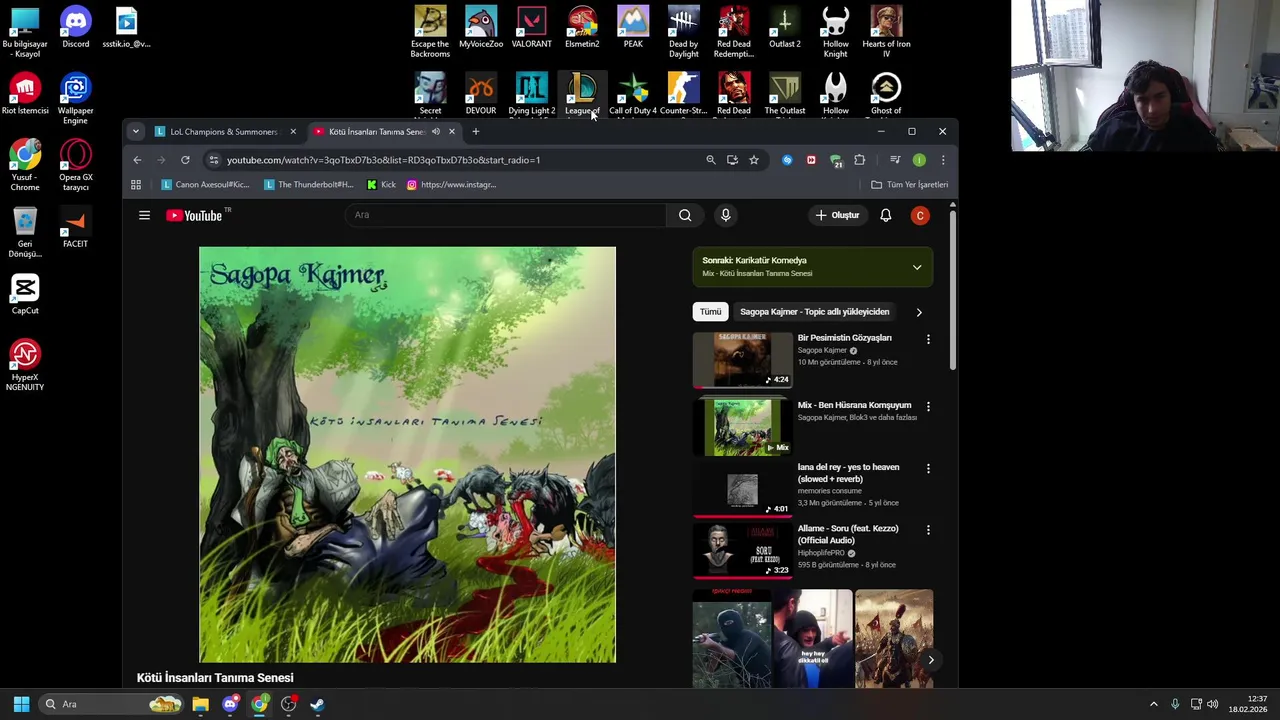Open Sagopa Kajmer channel under first video
This screenshot has width=1280, height=720.
[822, 350]
